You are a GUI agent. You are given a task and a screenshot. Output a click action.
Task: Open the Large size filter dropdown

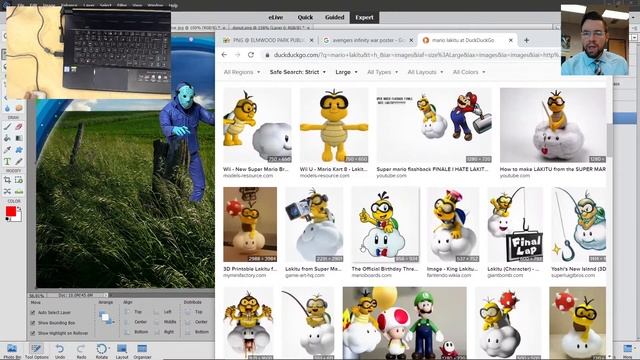[346, 72]
